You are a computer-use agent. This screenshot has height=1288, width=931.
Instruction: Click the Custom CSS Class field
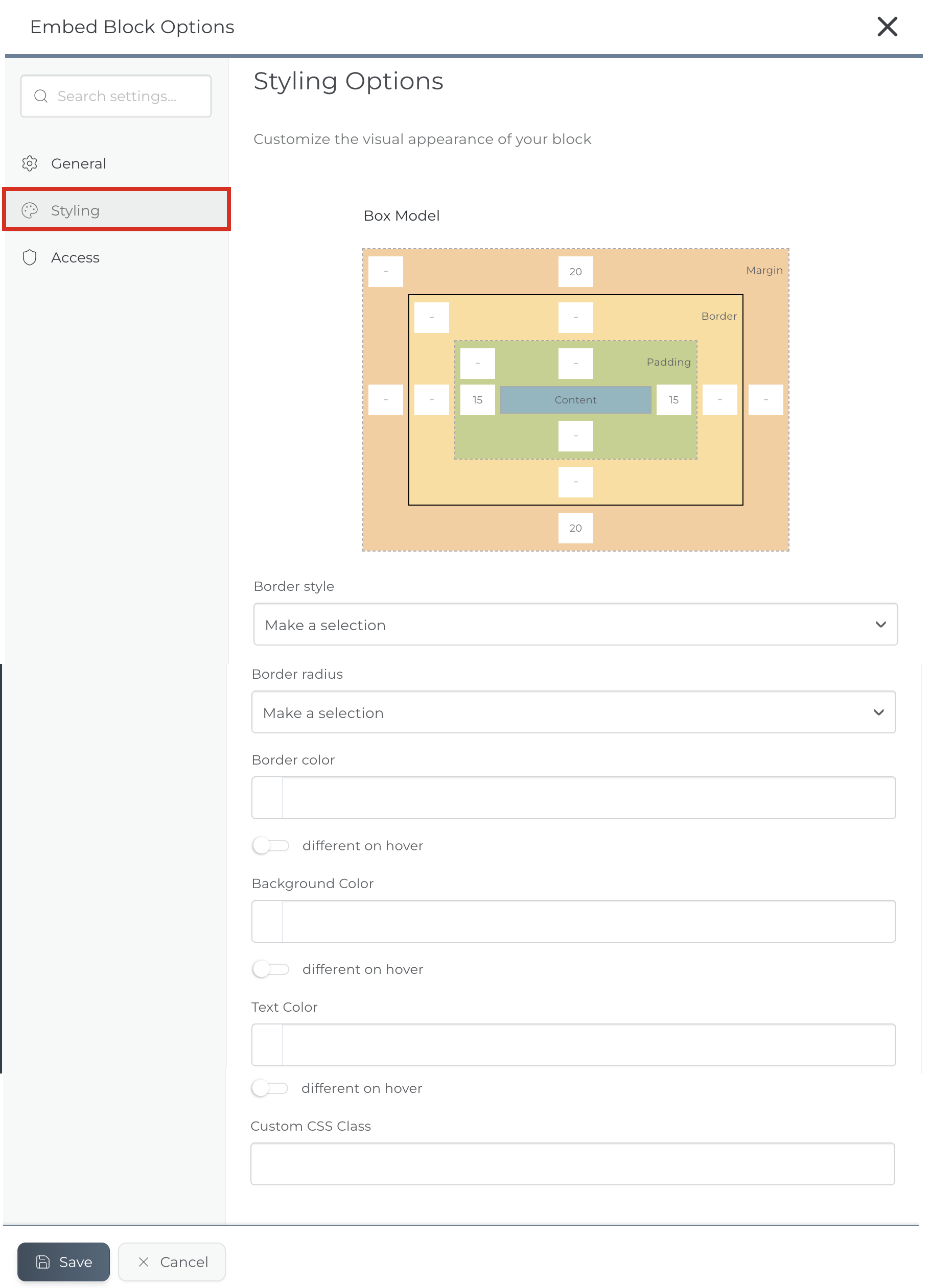point(573,1164)
